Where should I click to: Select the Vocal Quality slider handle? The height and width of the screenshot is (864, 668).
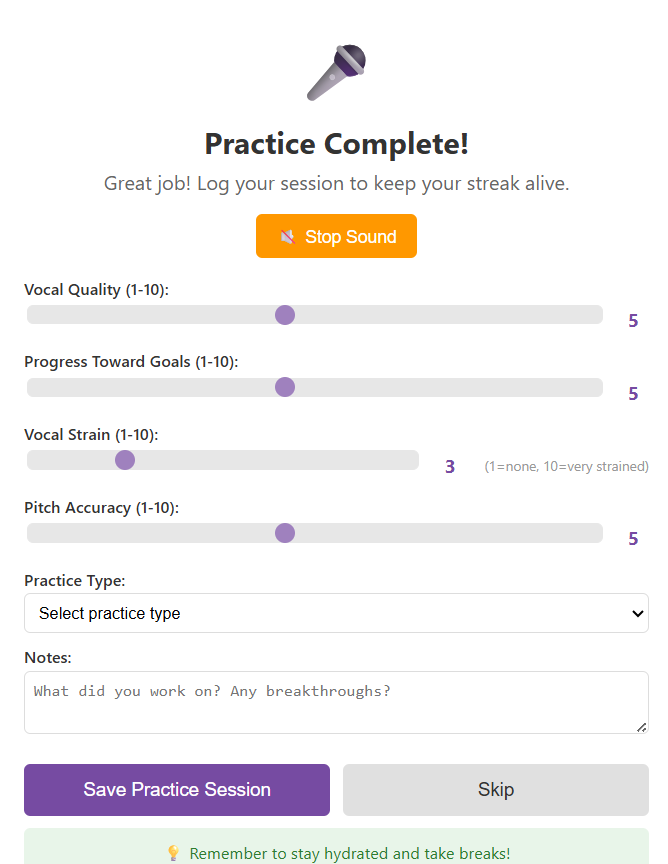point(285,314)
